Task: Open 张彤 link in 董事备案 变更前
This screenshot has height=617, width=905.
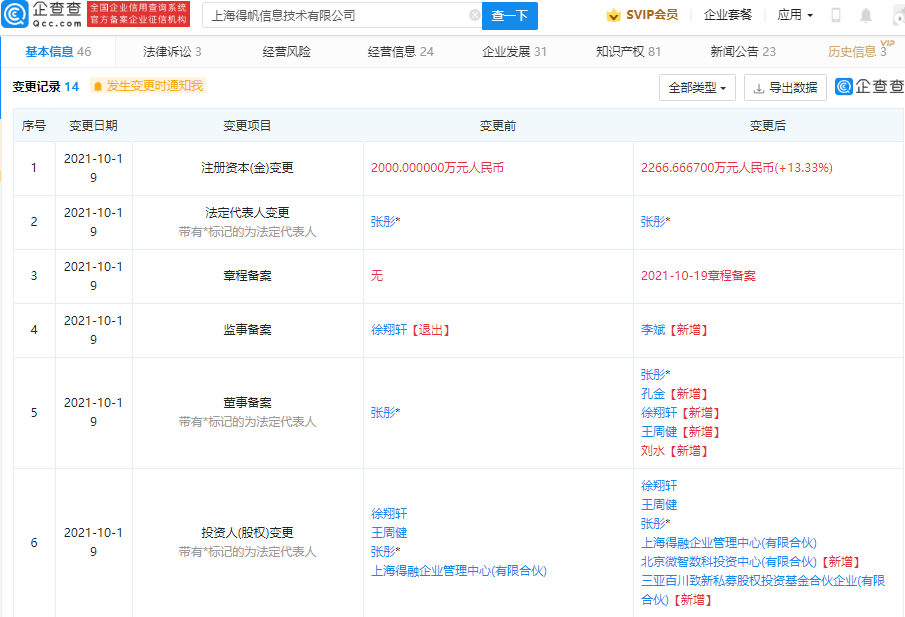Action: pos(385,413)
